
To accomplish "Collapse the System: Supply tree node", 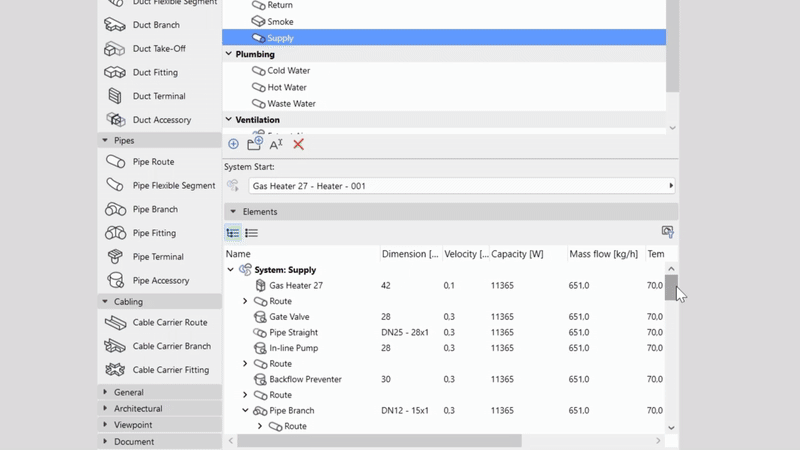I will (x=231, y=270).
